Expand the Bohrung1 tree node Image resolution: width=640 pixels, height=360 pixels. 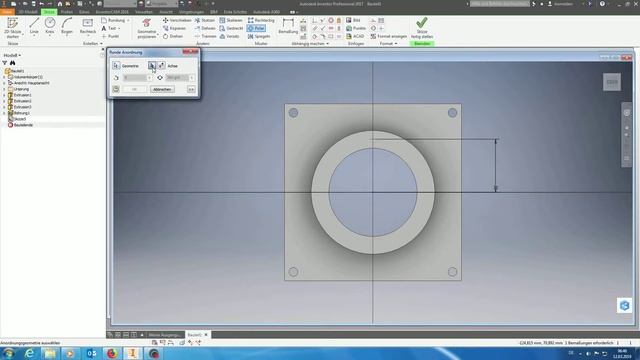point(4,113)
